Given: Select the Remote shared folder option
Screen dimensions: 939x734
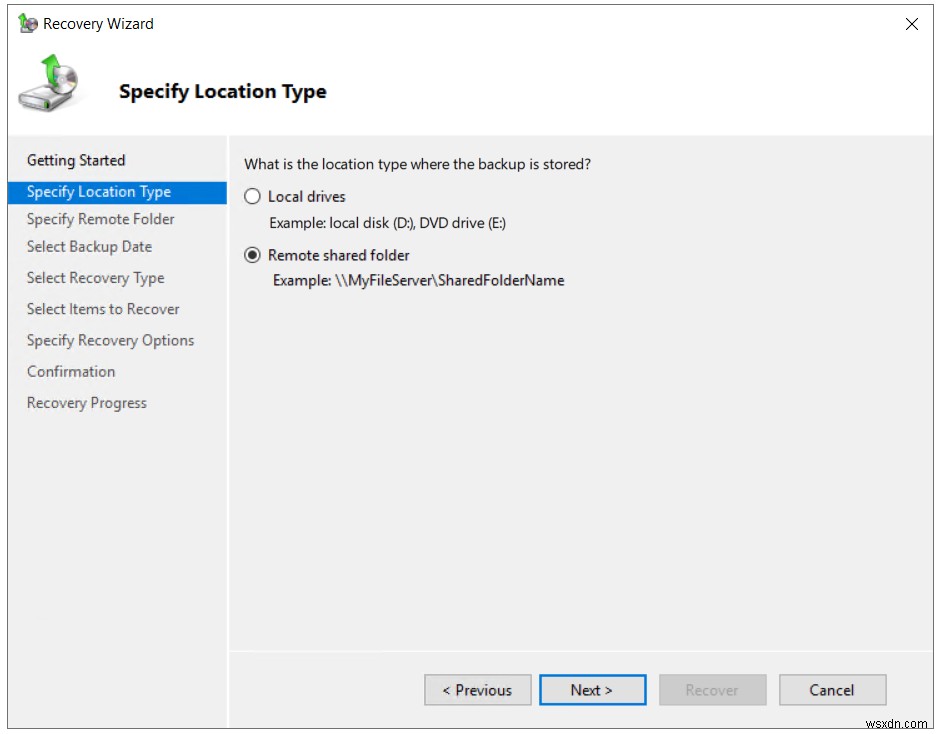Looking at the screenshot, I should coord(252,255).
